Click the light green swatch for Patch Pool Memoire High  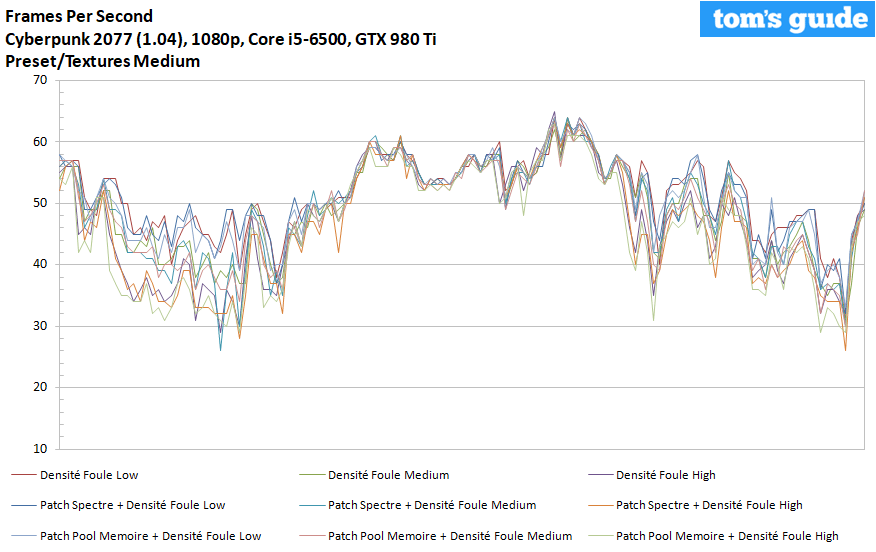[600, 536]
